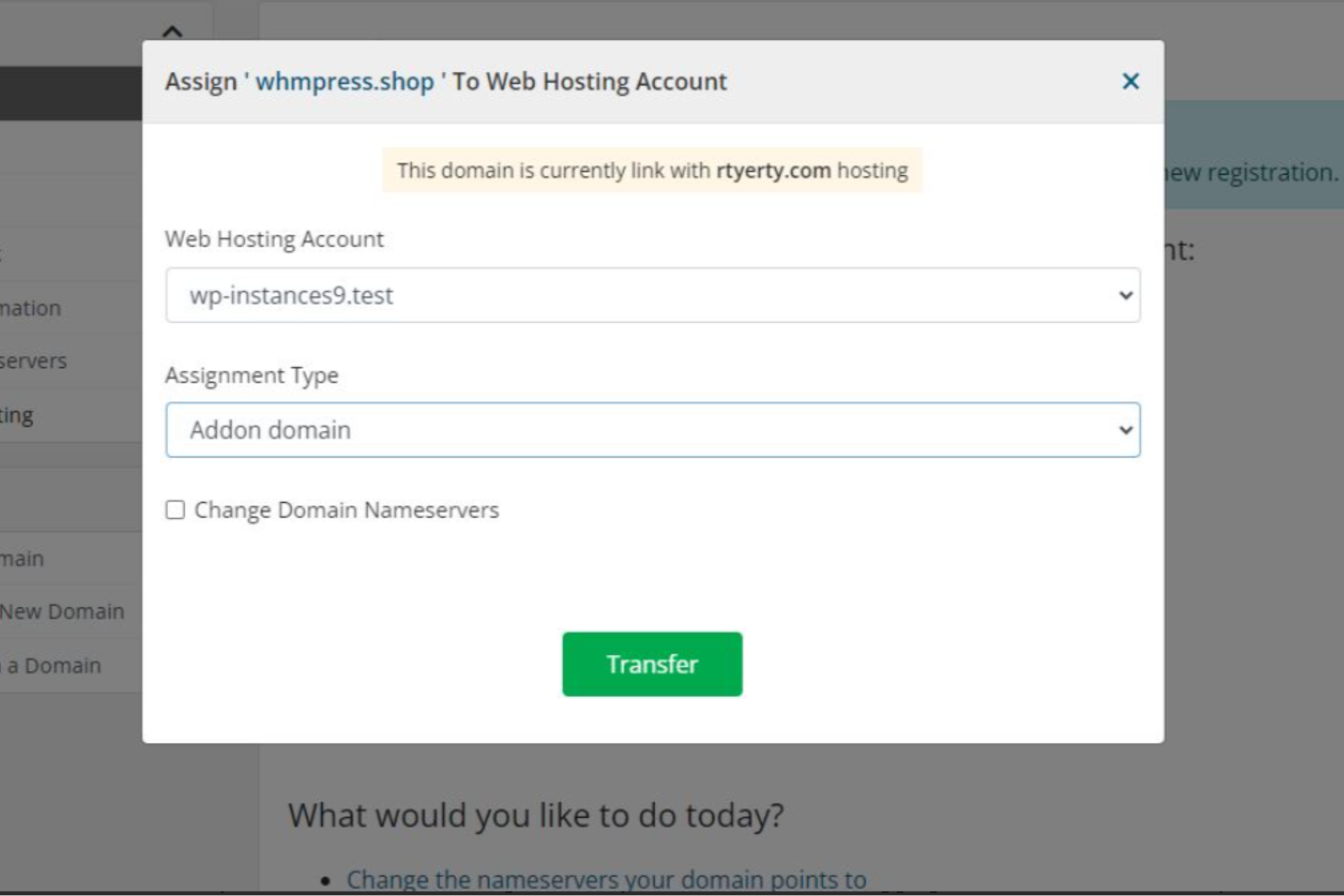Open sidebar item ending in "main"
Screen dimensions: 1344x896
[x=22, y=558]
